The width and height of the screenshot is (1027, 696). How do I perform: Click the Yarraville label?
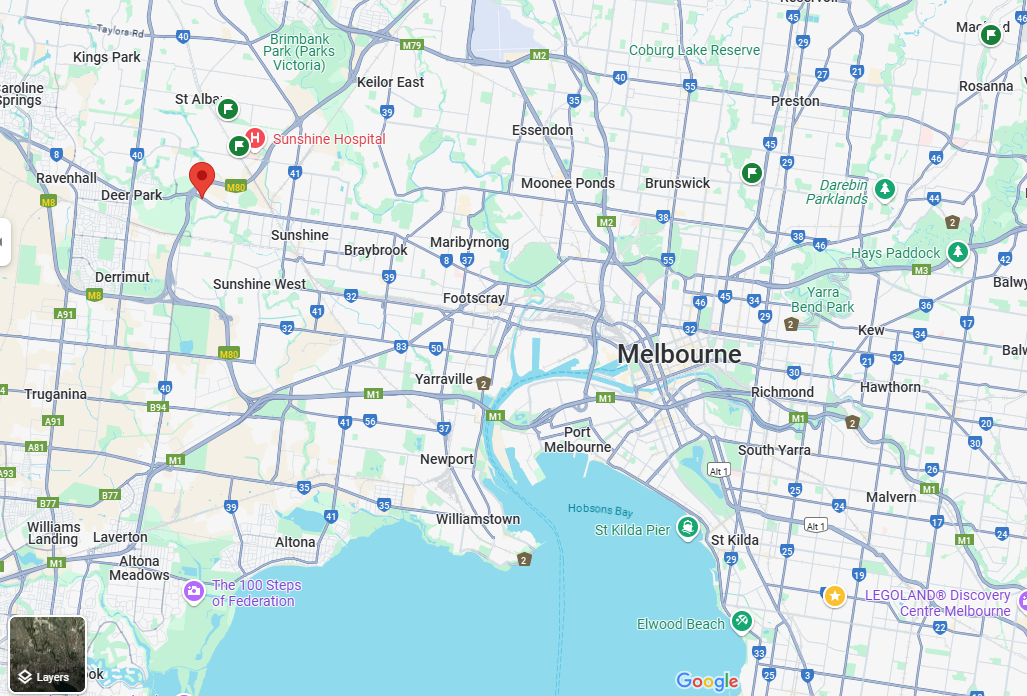click(x=443, y=379)
